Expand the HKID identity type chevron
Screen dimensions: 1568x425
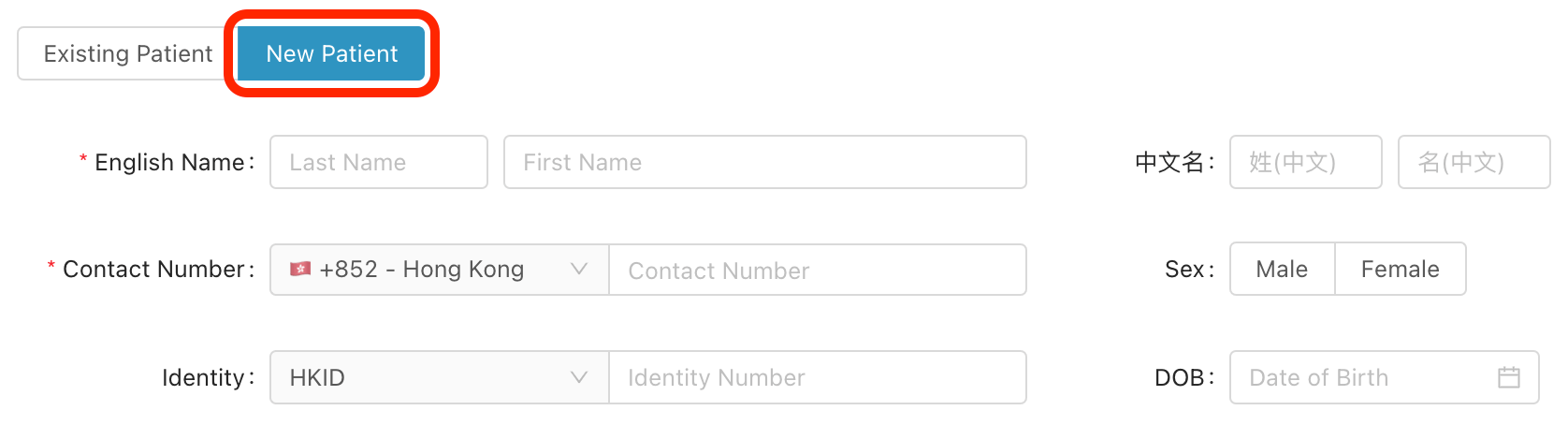click(579, 377)
